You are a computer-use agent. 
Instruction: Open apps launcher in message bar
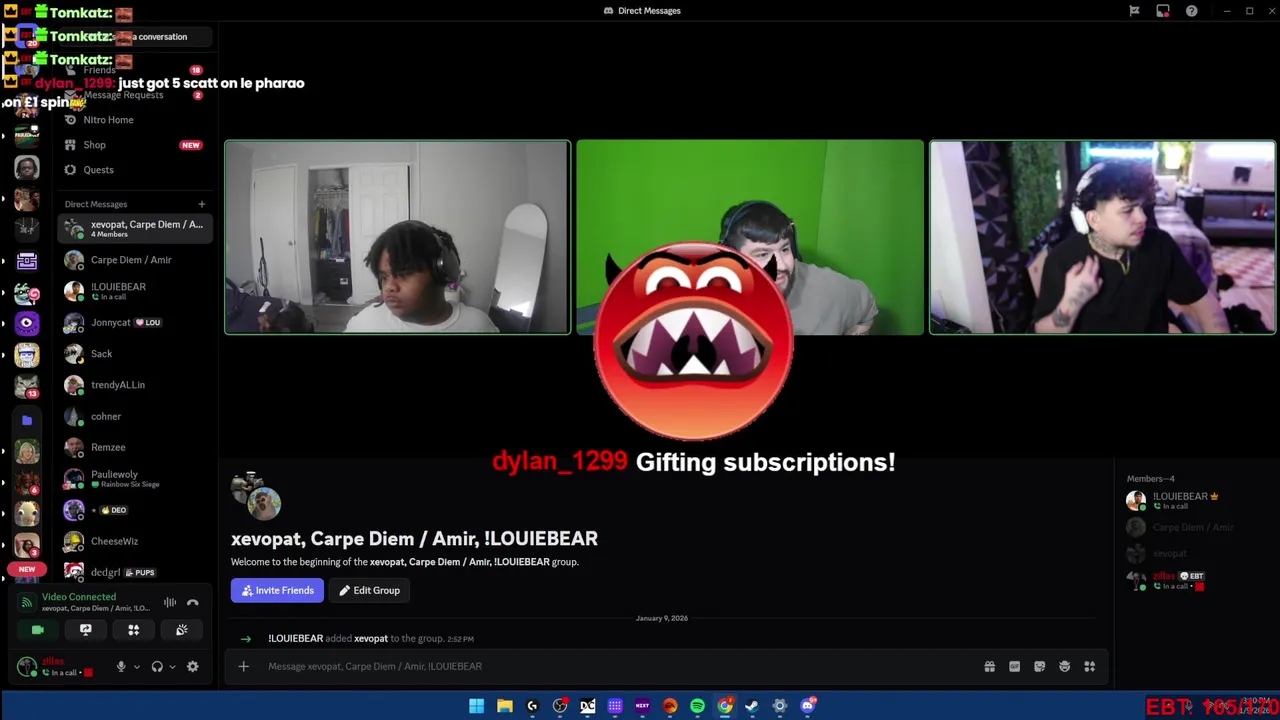(x=1089, y=666)
